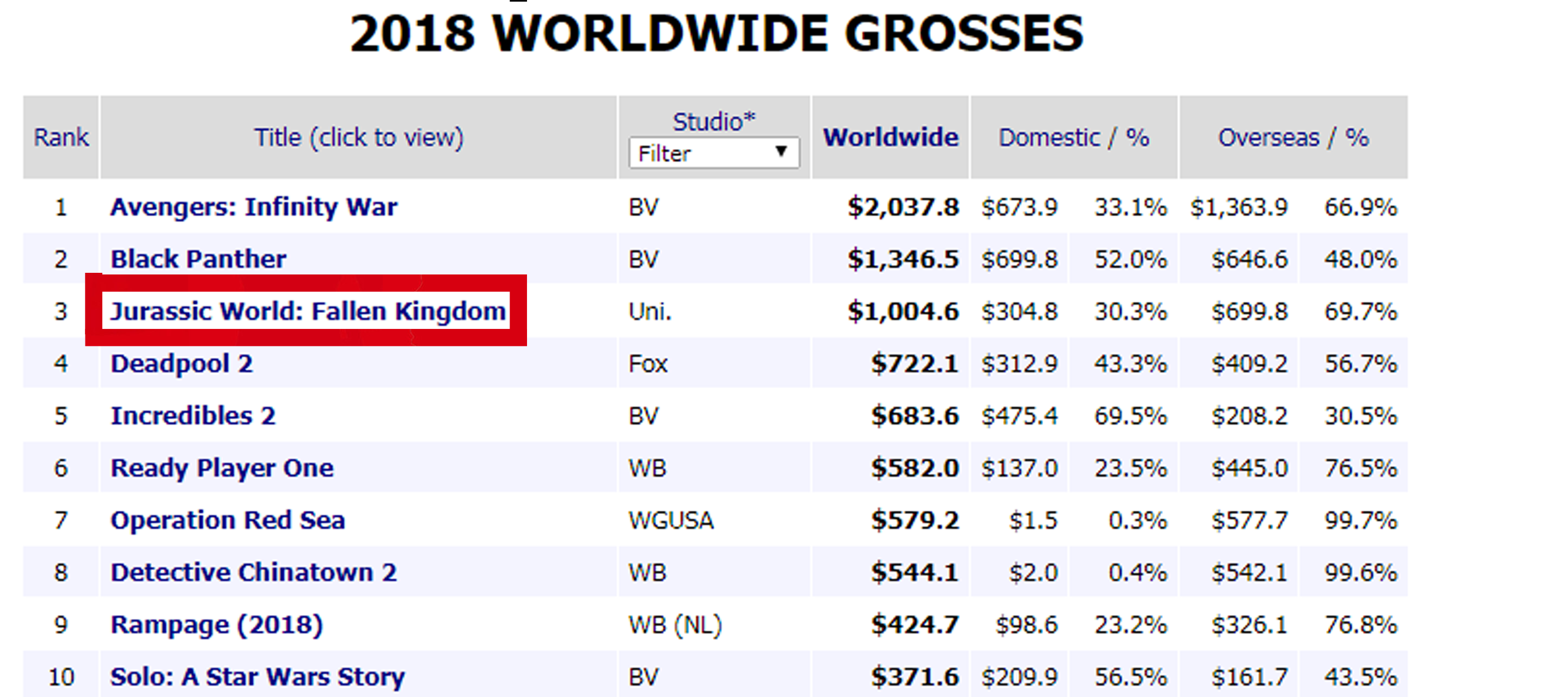This screenshot has width=1568, height=697.
Task: Open Ready Player One title link
Action: click(222, 468)
